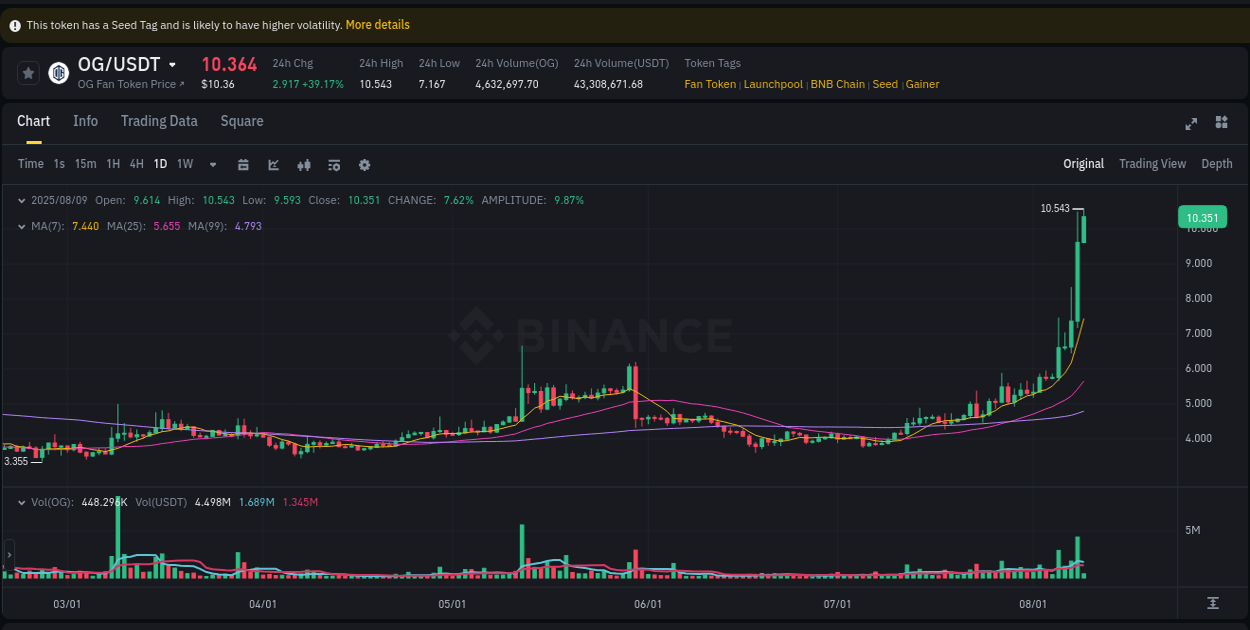Open the Depth chart view

[x=1216, y=163]
